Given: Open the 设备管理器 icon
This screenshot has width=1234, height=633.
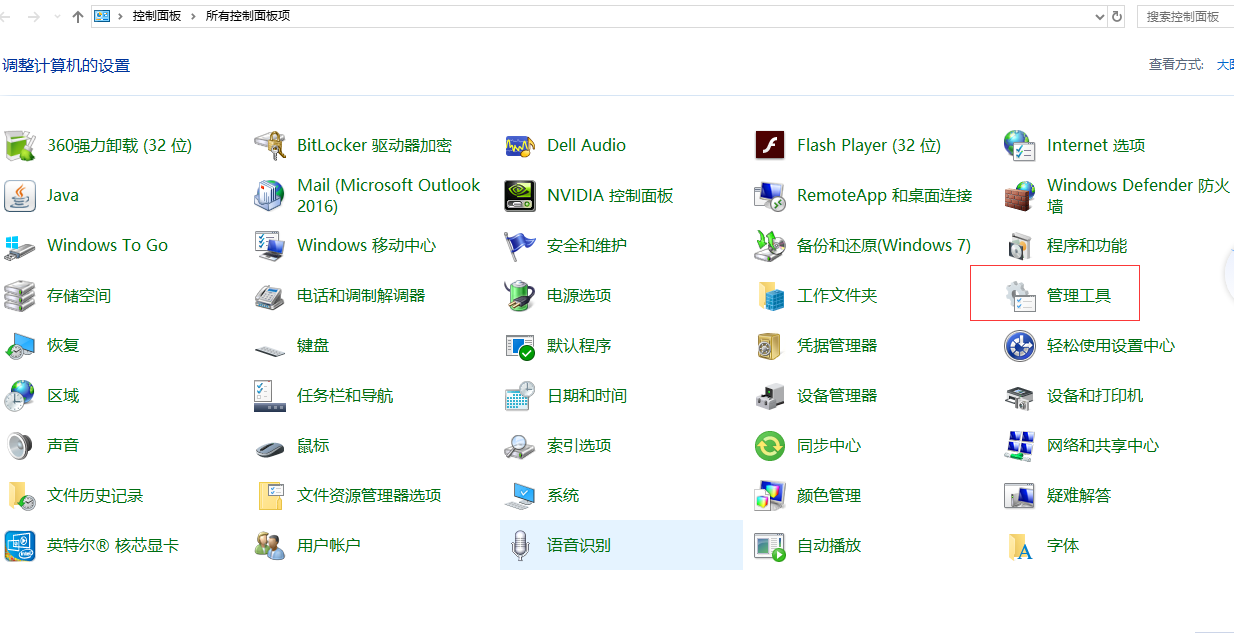Looking at the screenshot, I should point(770,395).
